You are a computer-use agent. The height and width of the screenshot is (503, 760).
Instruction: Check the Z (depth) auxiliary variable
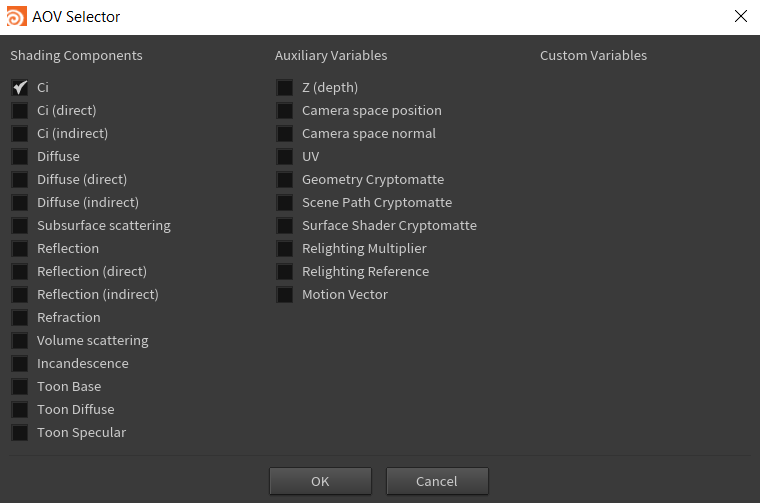(x=285, y=88)
